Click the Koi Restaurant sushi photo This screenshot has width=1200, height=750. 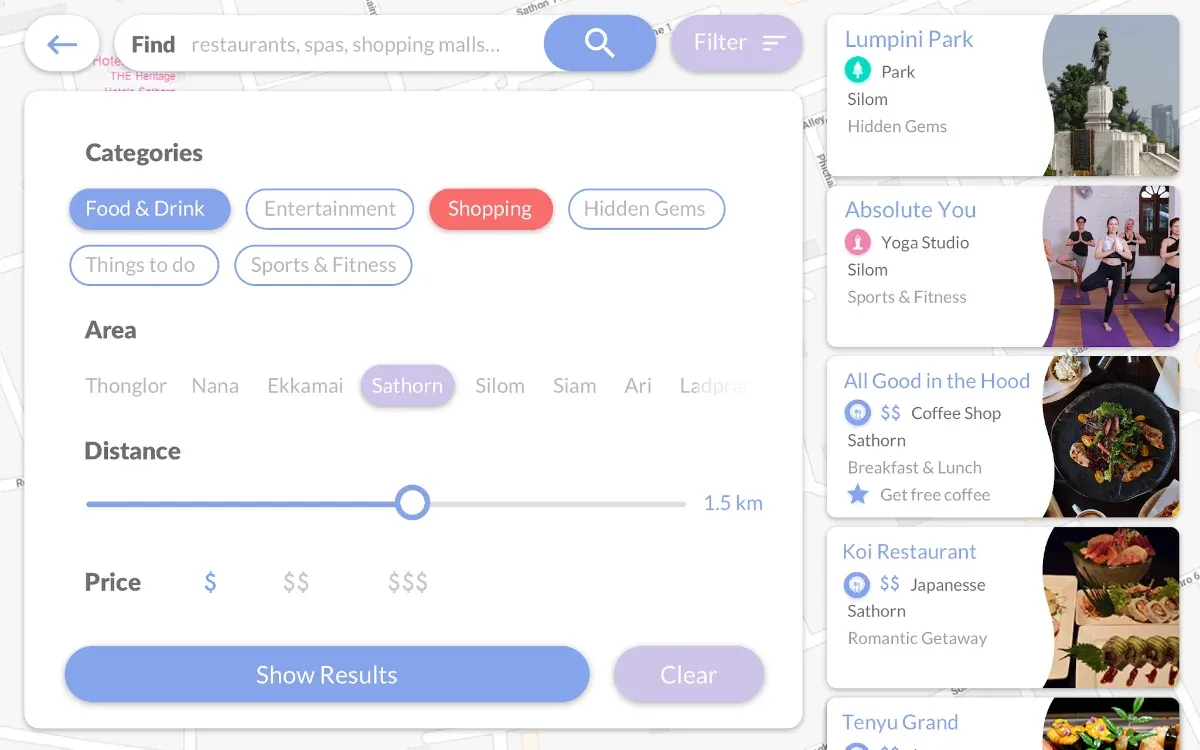1112,608
